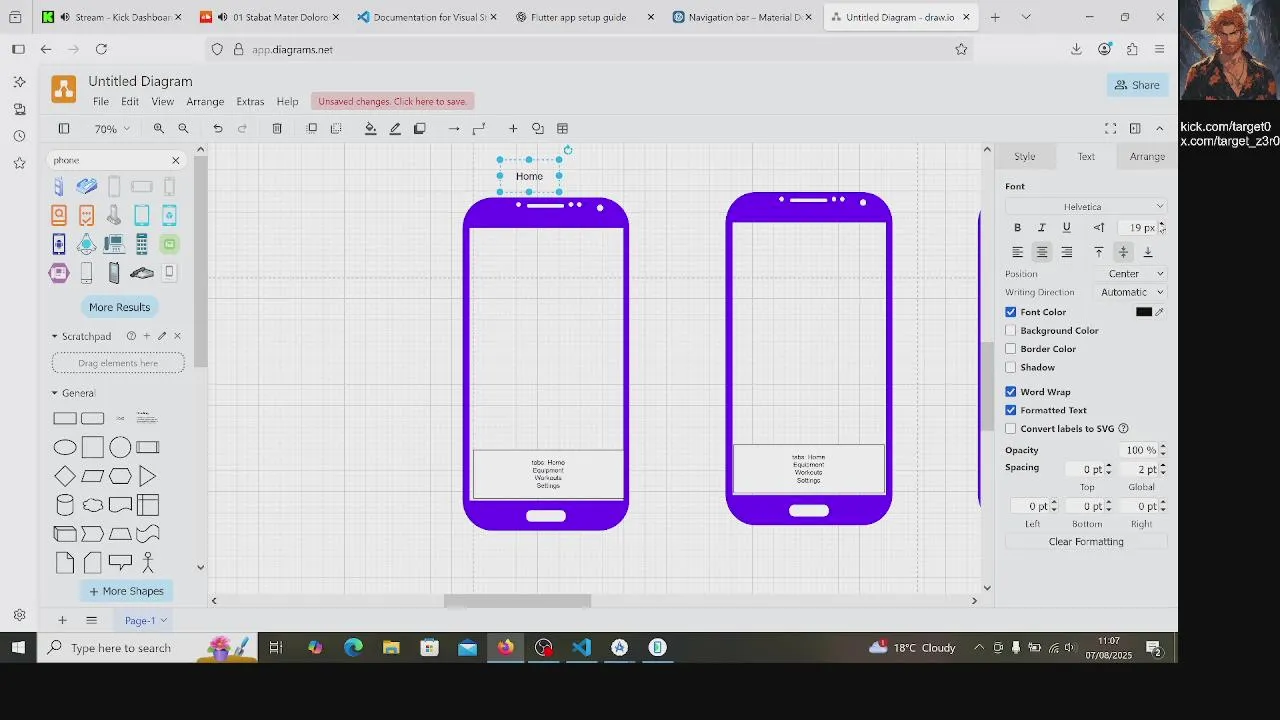Screen dimensions: 1280x720
Task: Open Writing Direction Automatic dropdown
Action: click(1131, 292)
